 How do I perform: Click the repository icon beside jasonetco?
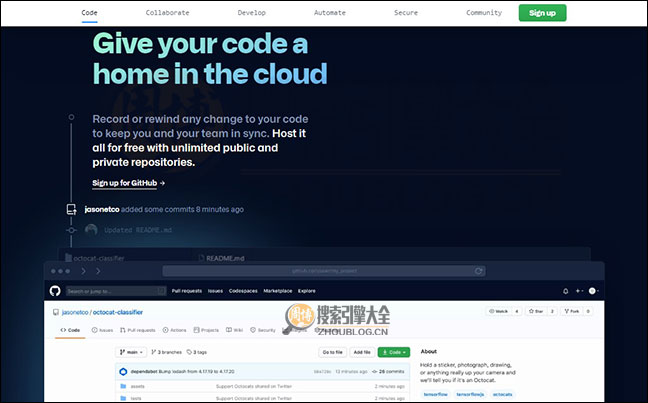coord(56,312)
